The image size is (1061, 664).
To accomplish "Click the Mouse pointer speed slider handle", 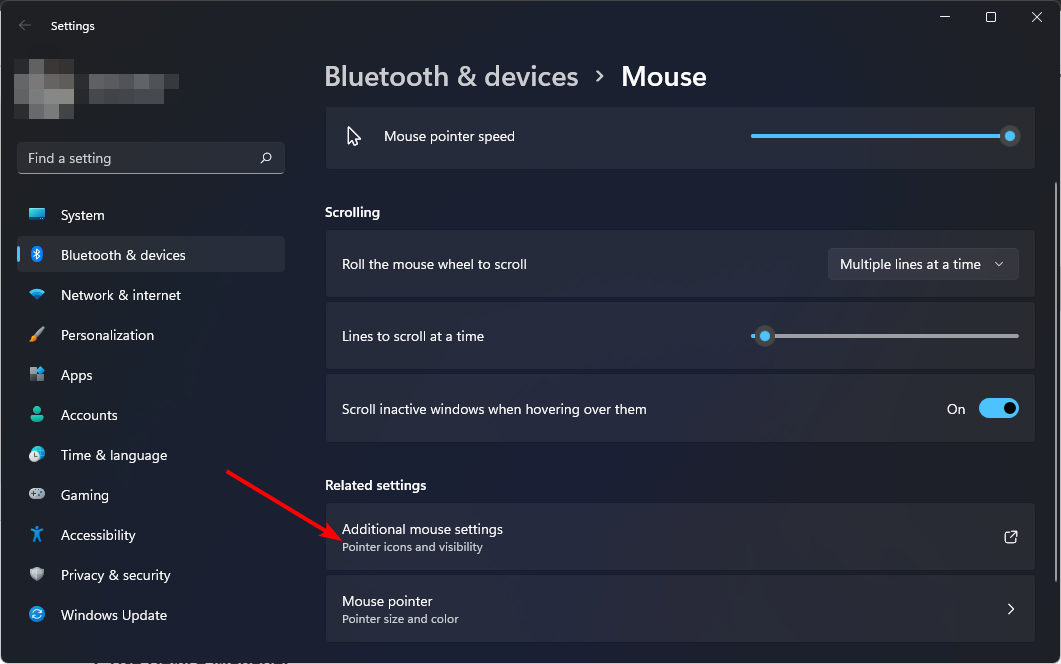I will tap(1010, 136).
